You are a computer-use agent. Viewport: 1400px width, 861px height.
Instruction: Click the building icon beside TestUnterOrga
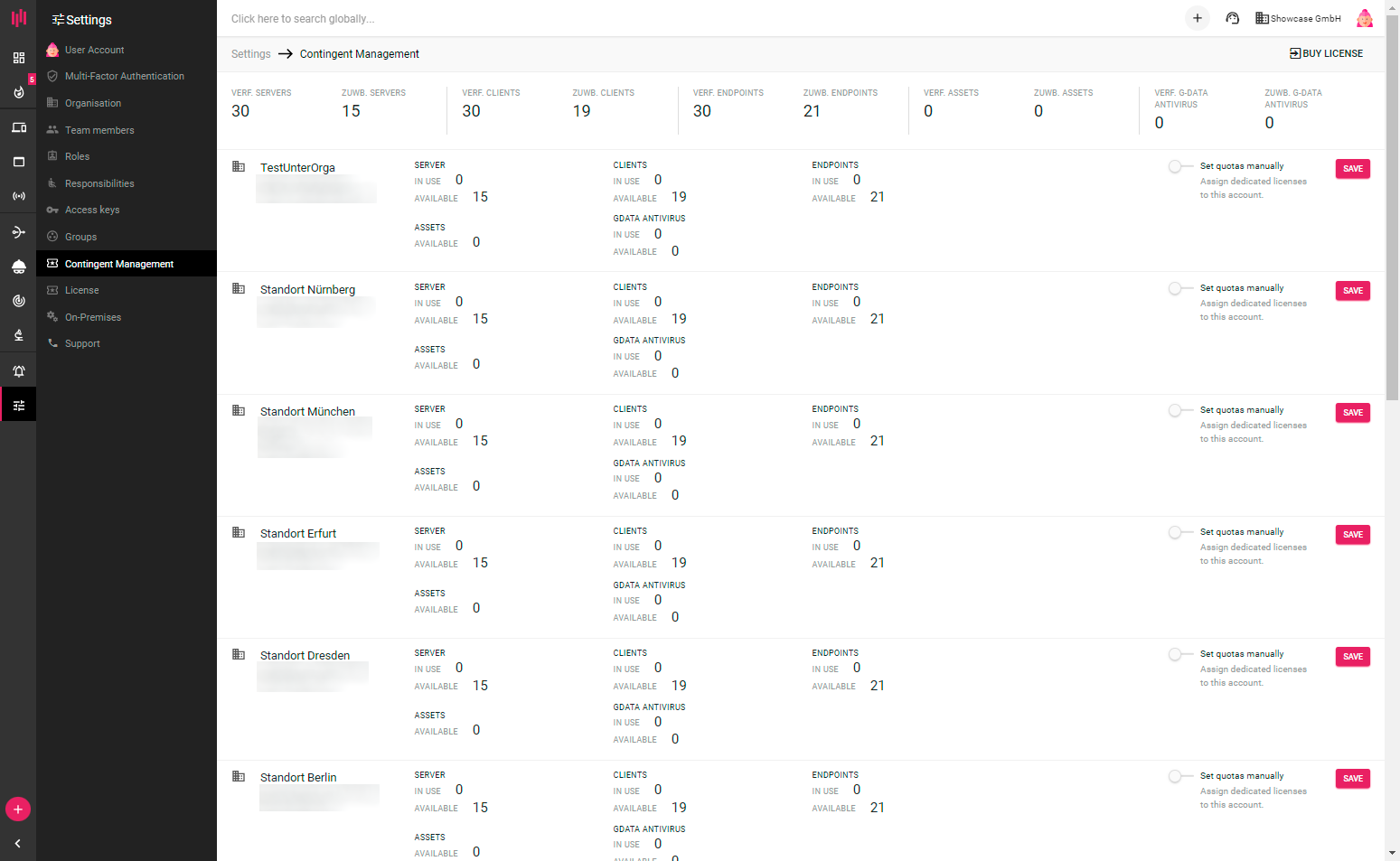[239, 167]
